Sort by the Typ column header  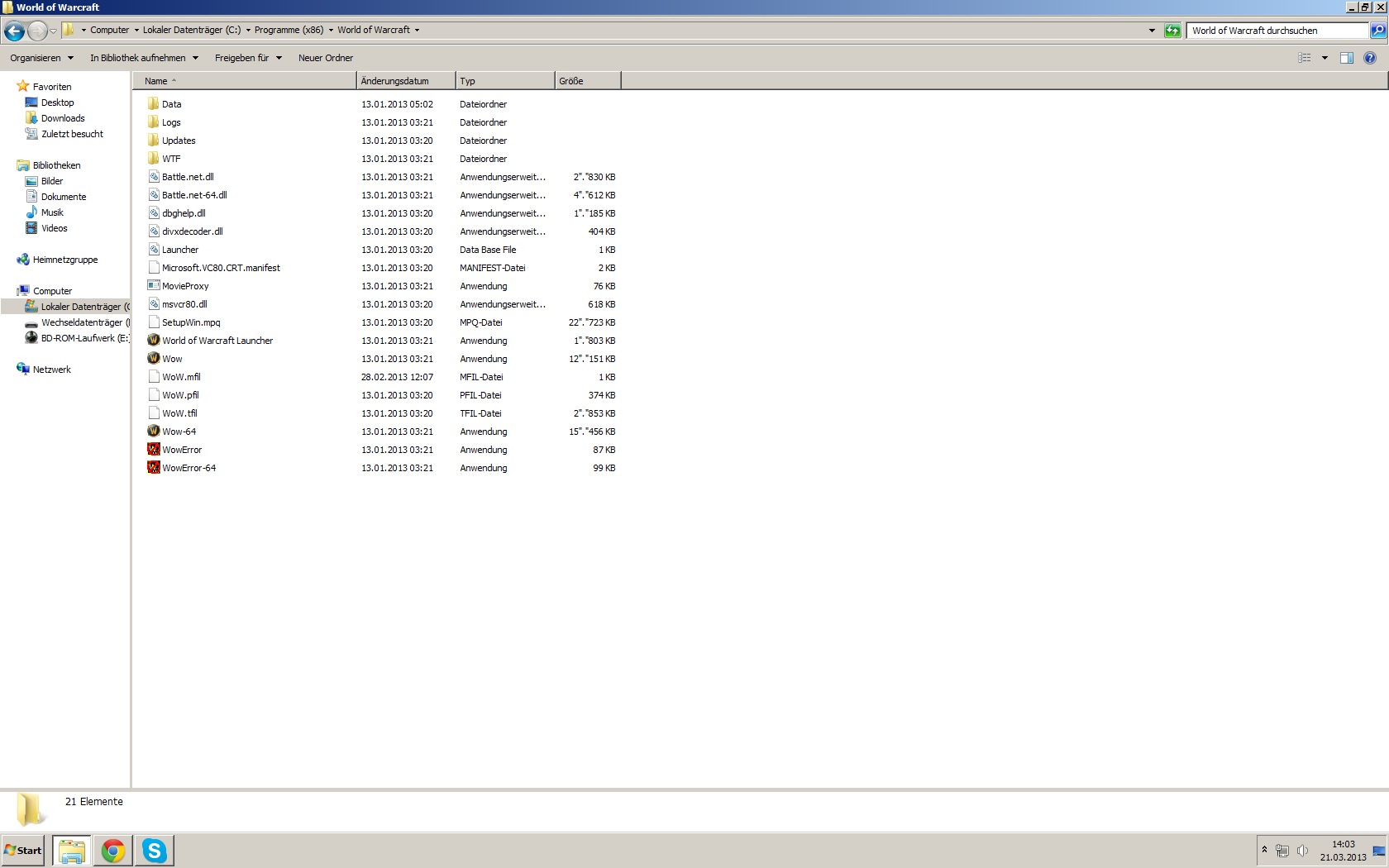[505, 81]
